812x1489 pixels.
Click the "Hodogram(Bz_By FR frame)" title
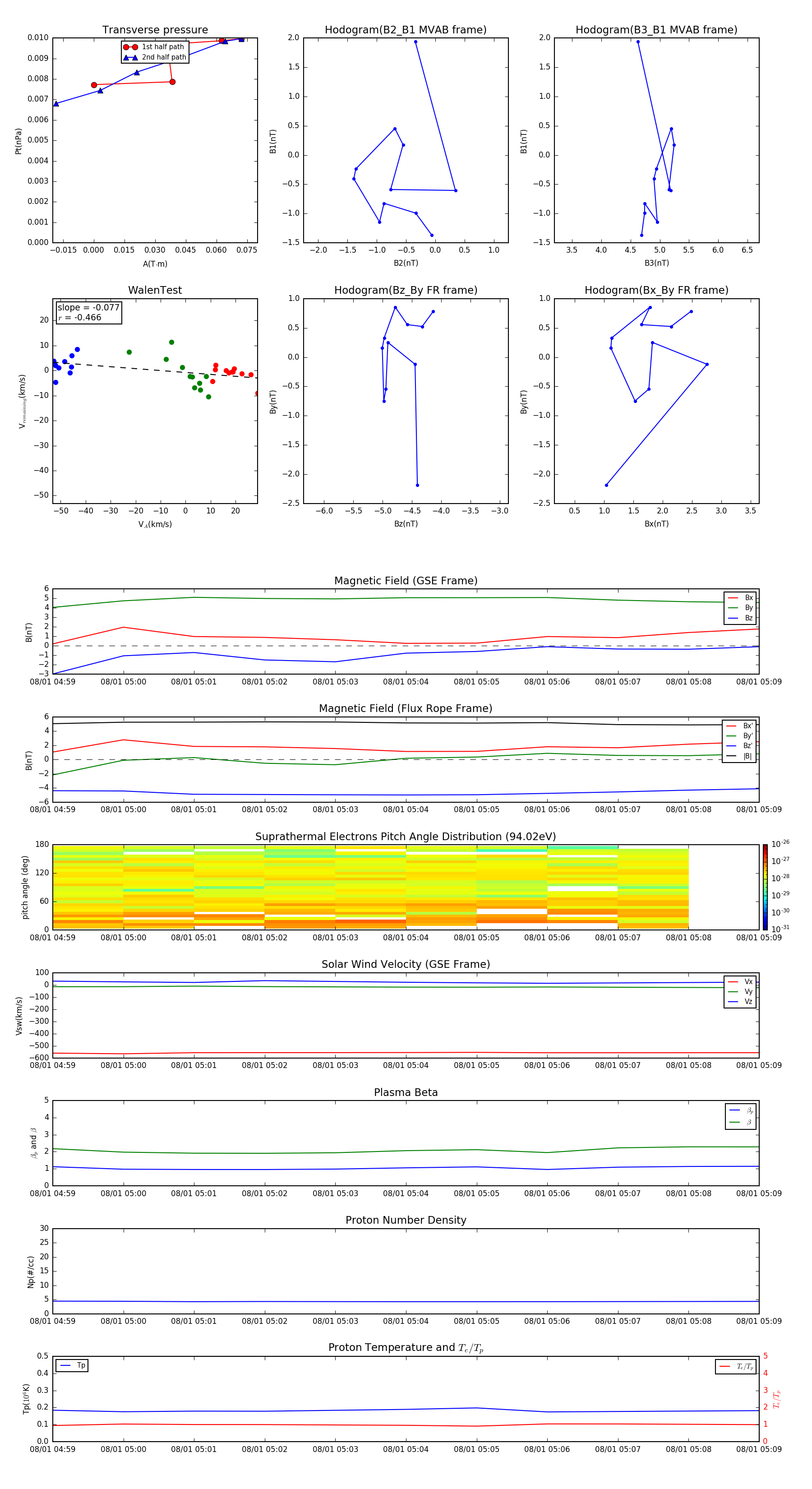406,290
